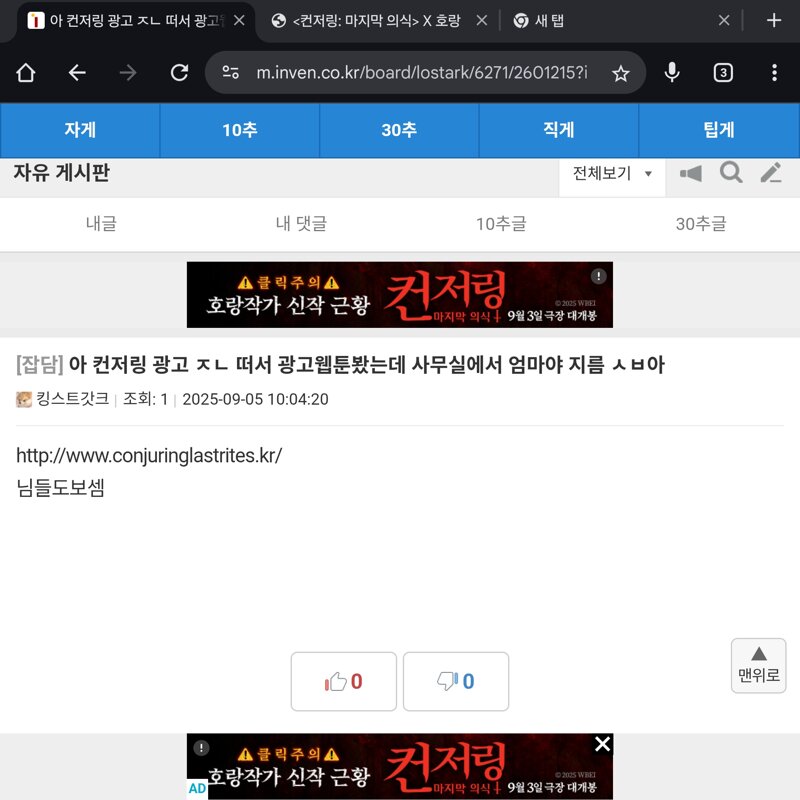Start voice search with the microphone
This screenshot has width=800, height=800.
pyautogui.click(x=672, y=72)
